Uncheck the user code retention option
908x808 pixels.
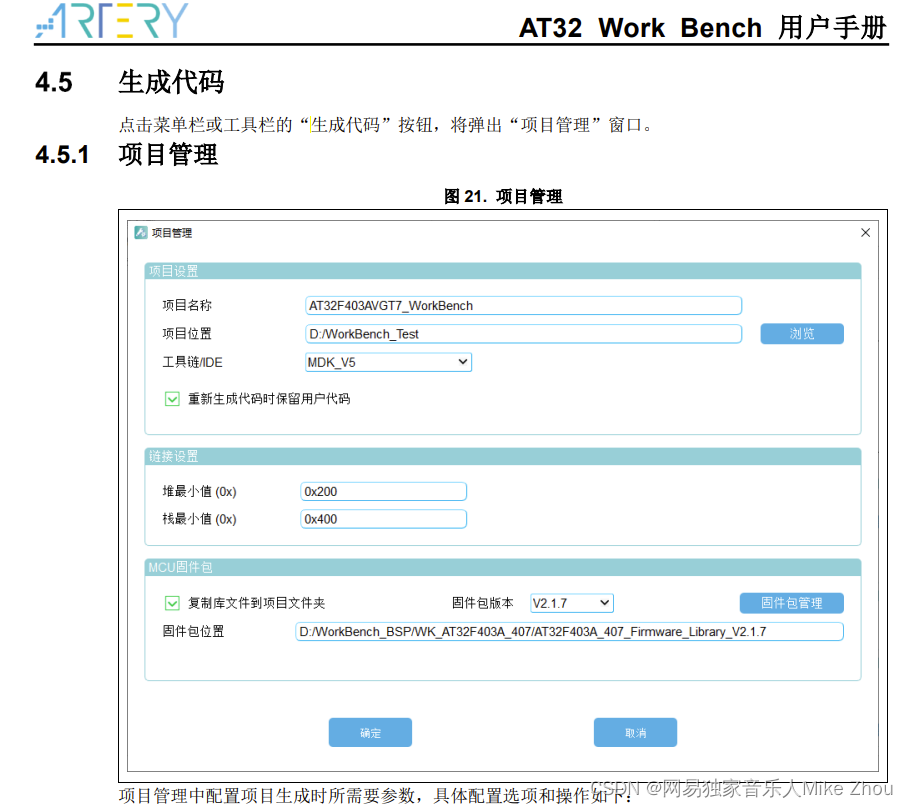[x=171, y=398]
